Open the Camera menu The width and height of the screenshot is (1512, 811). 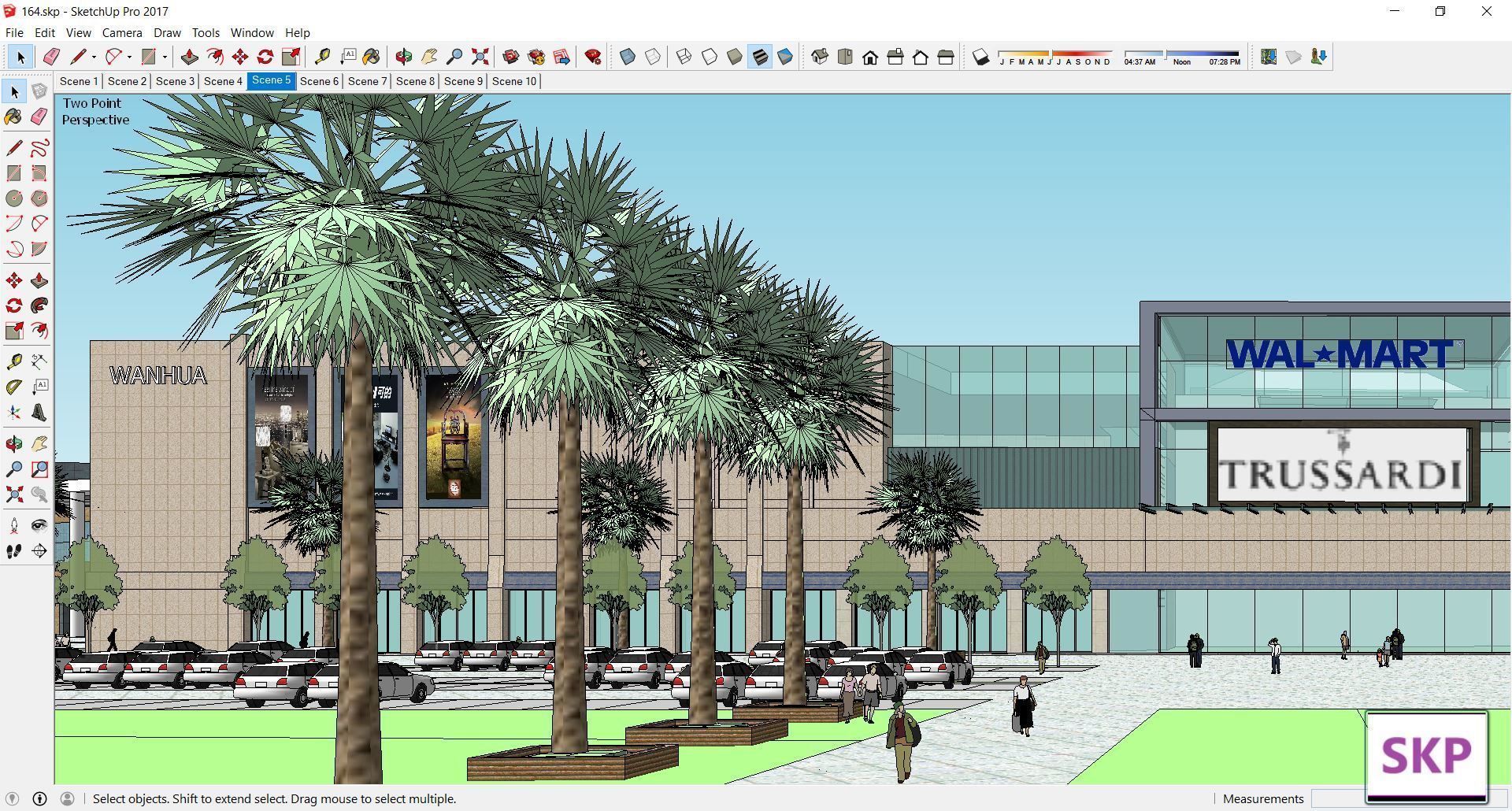(x=122, y=32)
